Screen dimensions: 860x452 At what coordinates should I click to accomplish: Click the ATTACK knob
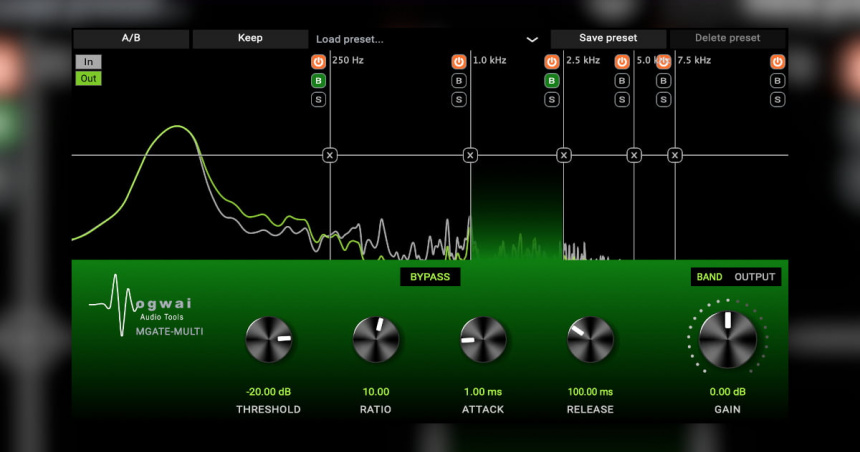click(483, 340)
